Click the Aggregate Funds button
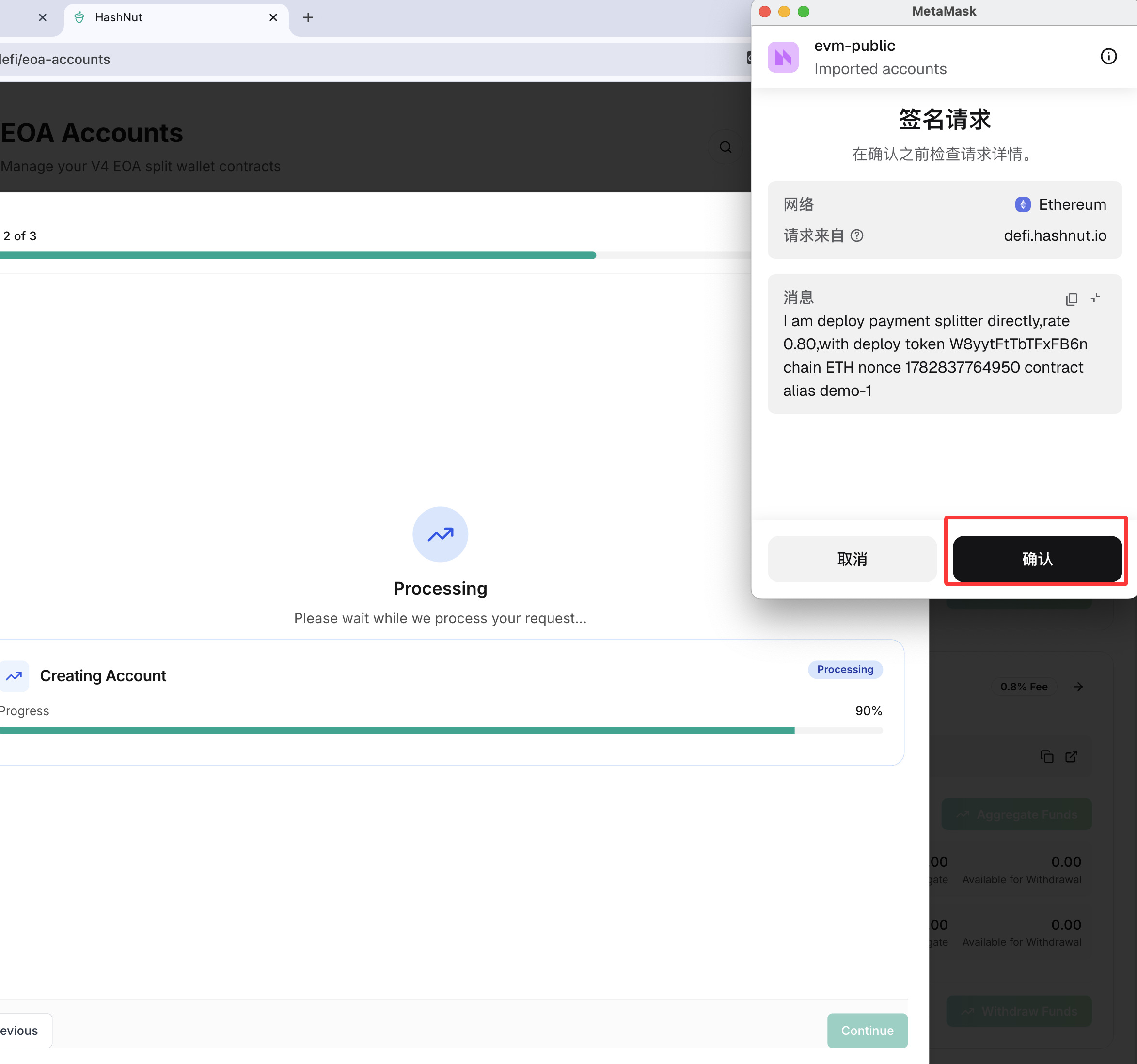Image resolution: width=1137 pixels, height=1064 pixels. tap(1016, 814)
